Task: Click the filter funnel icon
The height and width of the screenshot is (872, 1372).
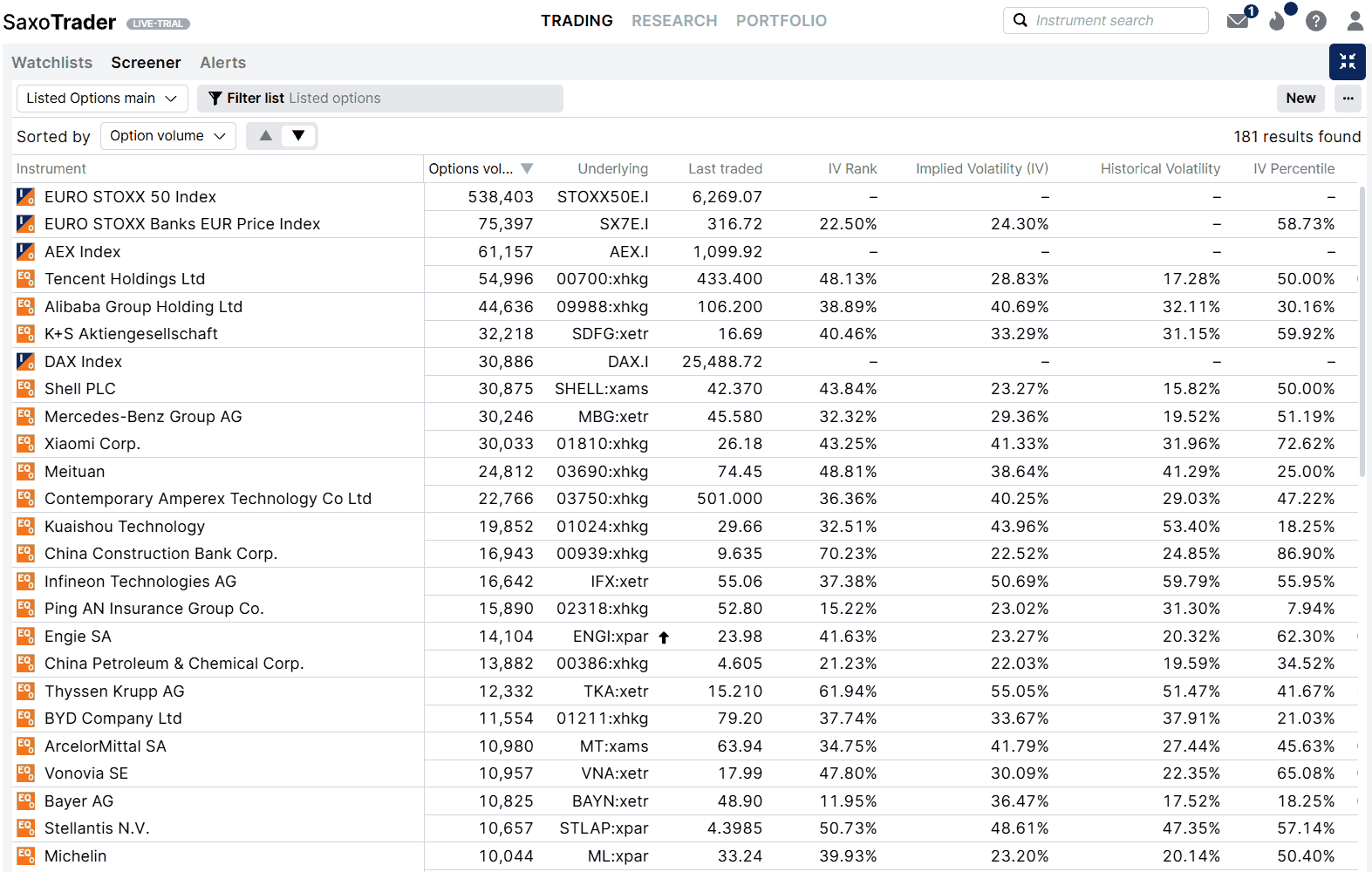Action: click(x=215, y=99)
